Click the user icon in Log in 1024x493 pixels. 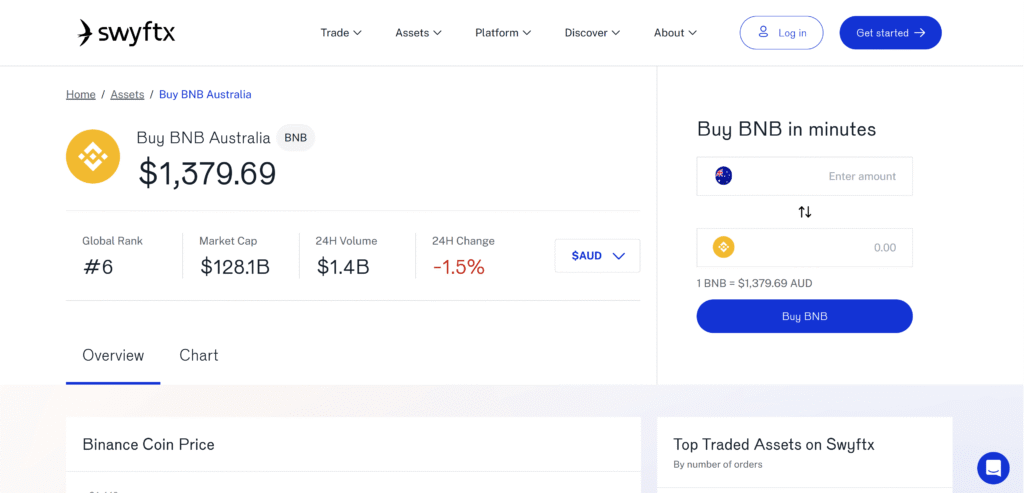(x=764, y=33)
